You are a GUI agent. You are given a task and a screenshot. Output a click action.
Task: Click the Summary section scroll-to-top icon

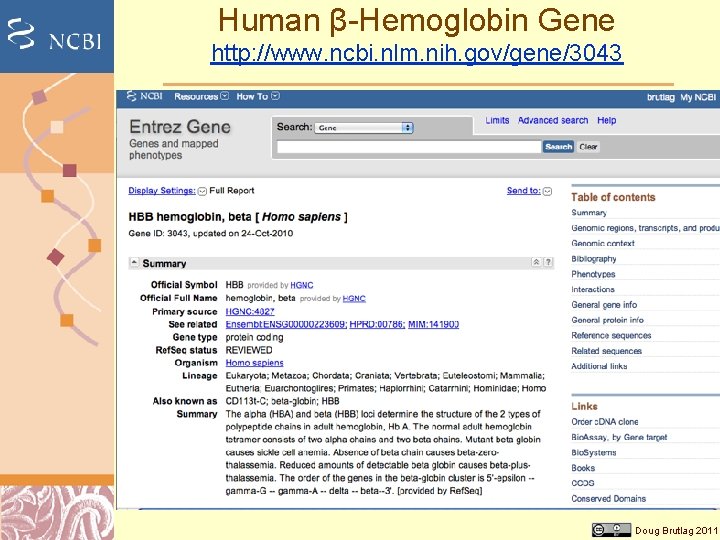[536, 262]
